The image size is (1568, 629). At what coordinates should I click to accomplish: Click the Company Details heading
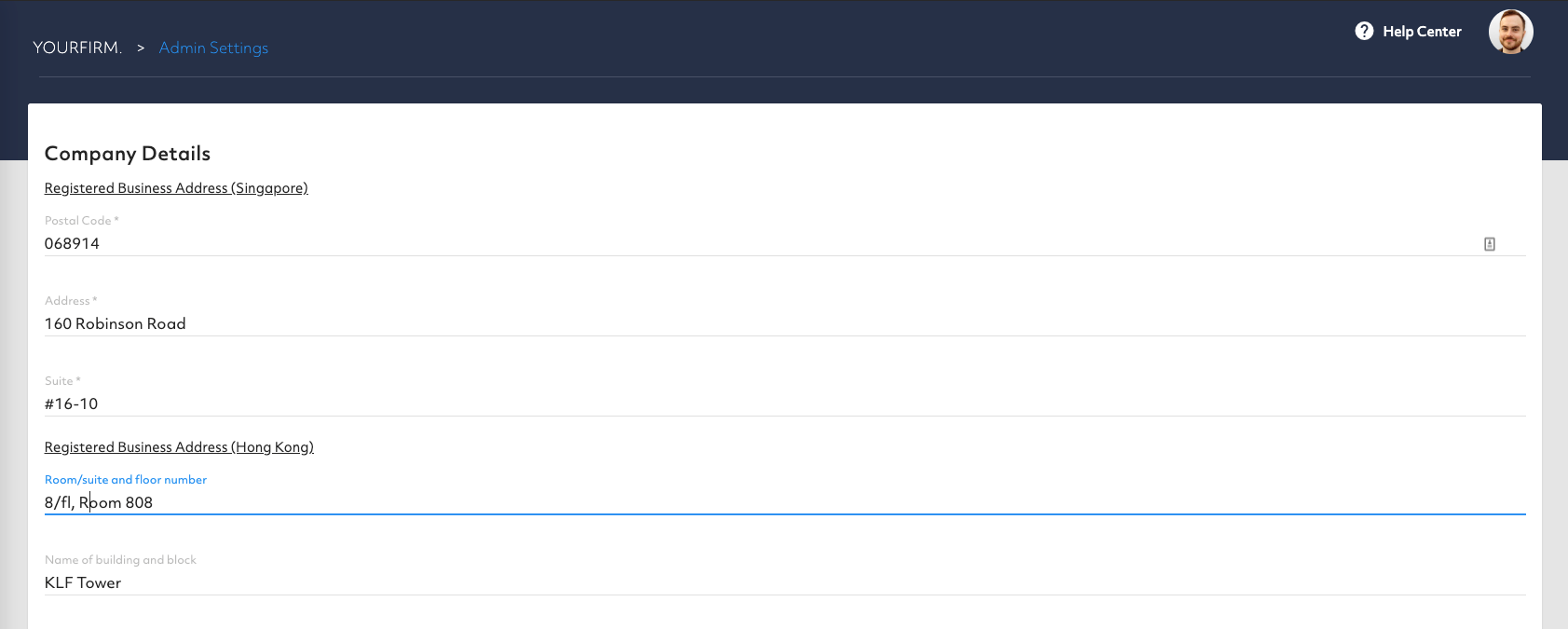coord(128,154)
